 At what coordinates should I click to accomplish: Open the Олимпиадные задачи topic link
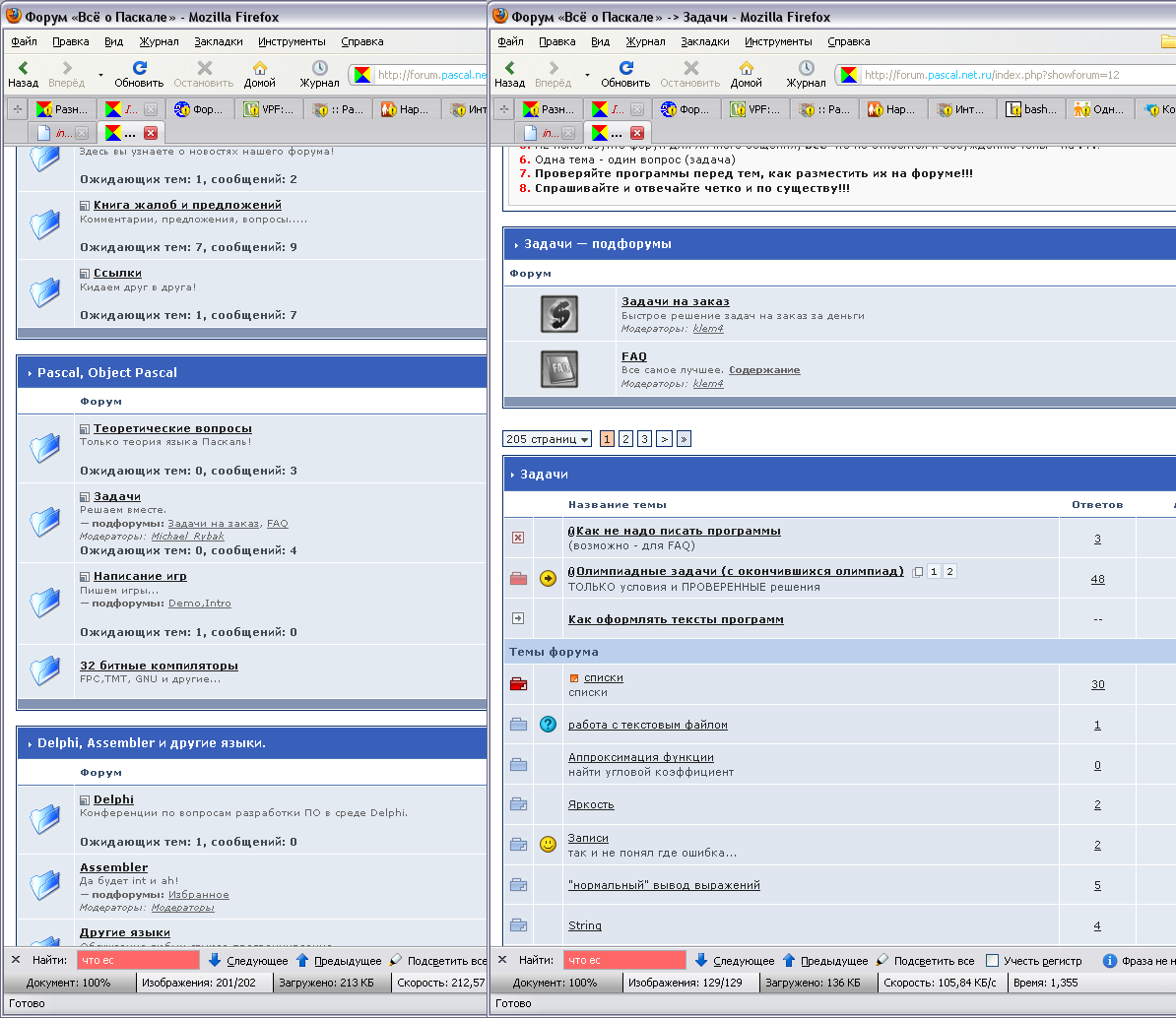(x=740, y=571)
